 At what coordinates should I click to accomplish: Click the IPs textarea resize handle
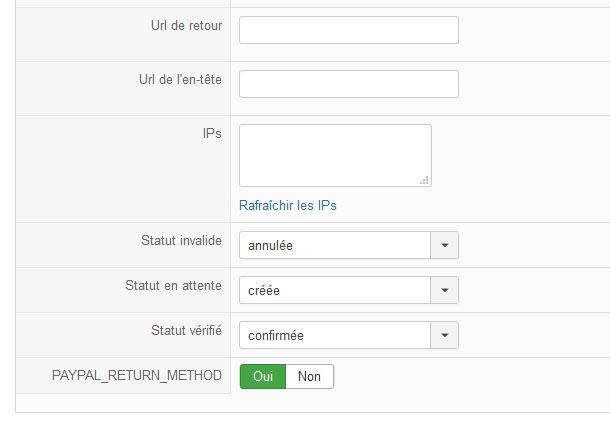pos(424,180)
